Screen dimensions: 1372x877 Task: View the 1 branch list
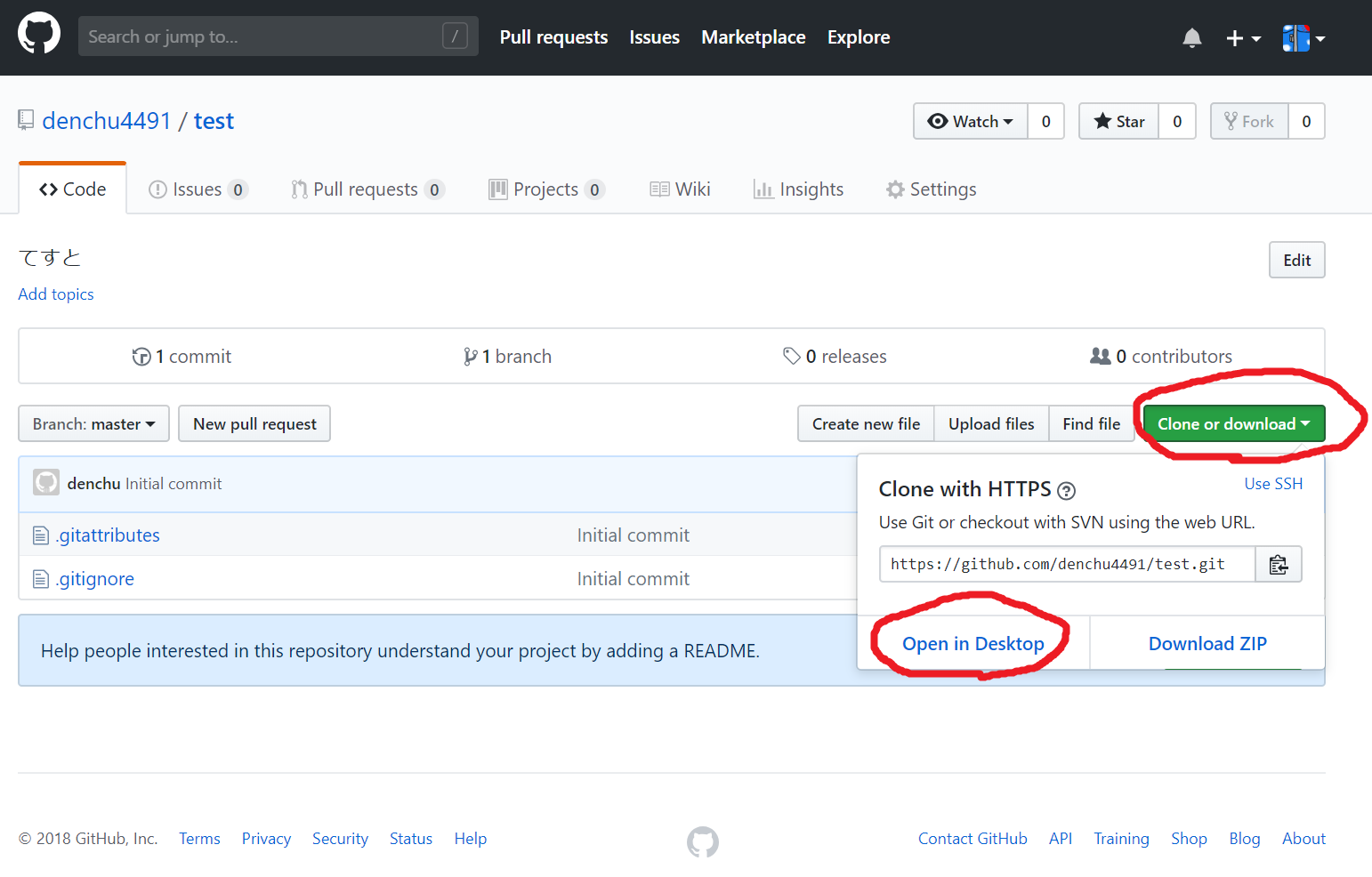(507, 357)
